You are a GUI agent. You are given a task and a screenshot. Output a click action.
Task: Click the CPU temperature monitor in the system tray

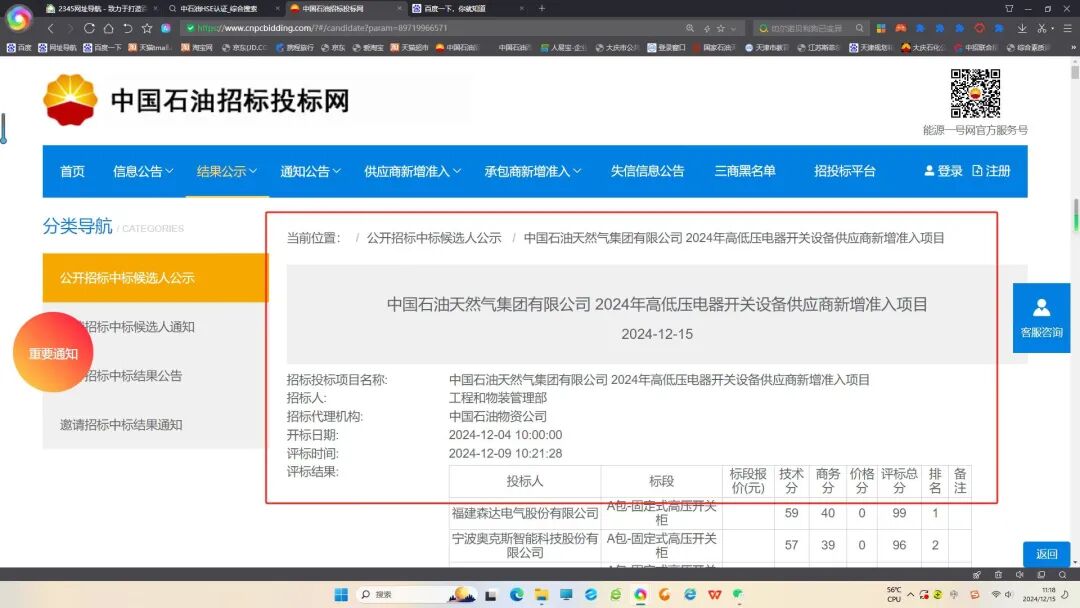893,594
